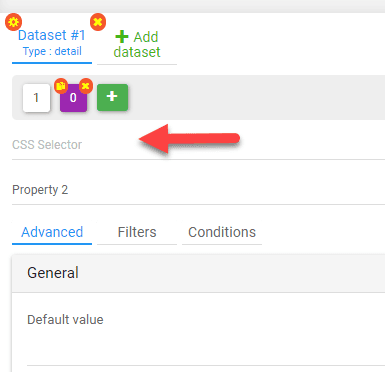Click the Add dataset label text
This screenshot has height=372, width=385.
coord(137,45)
